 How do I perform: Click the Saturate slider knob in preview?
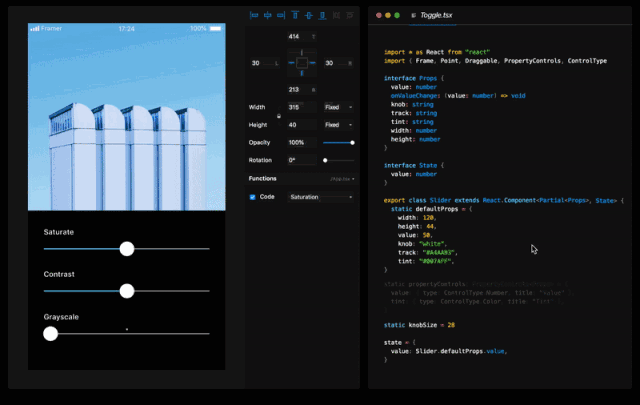point(127,248)
